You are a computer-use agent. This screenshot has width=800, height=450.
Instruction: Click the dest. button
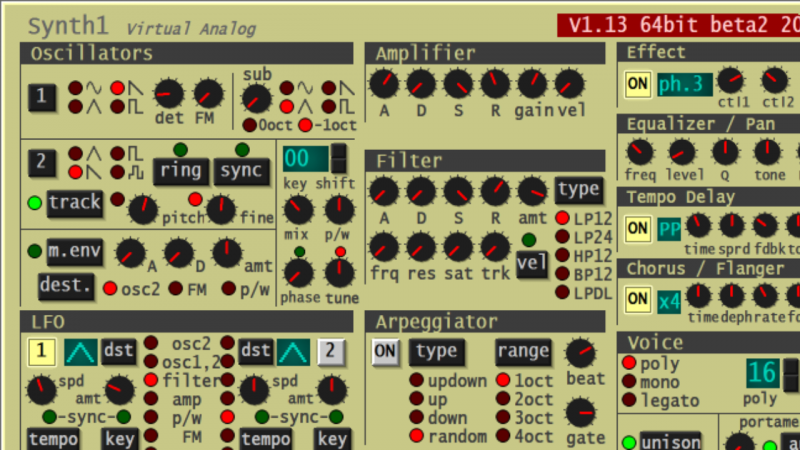66,286
